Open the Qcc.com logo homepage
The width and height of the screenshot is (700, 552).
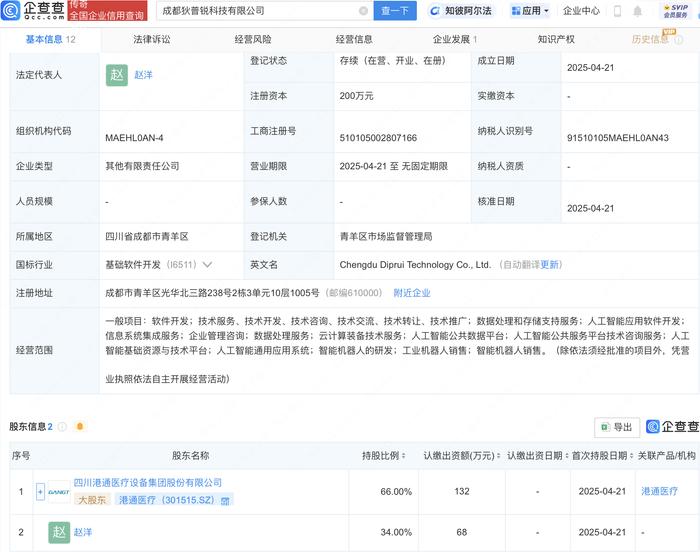point(33,10)
